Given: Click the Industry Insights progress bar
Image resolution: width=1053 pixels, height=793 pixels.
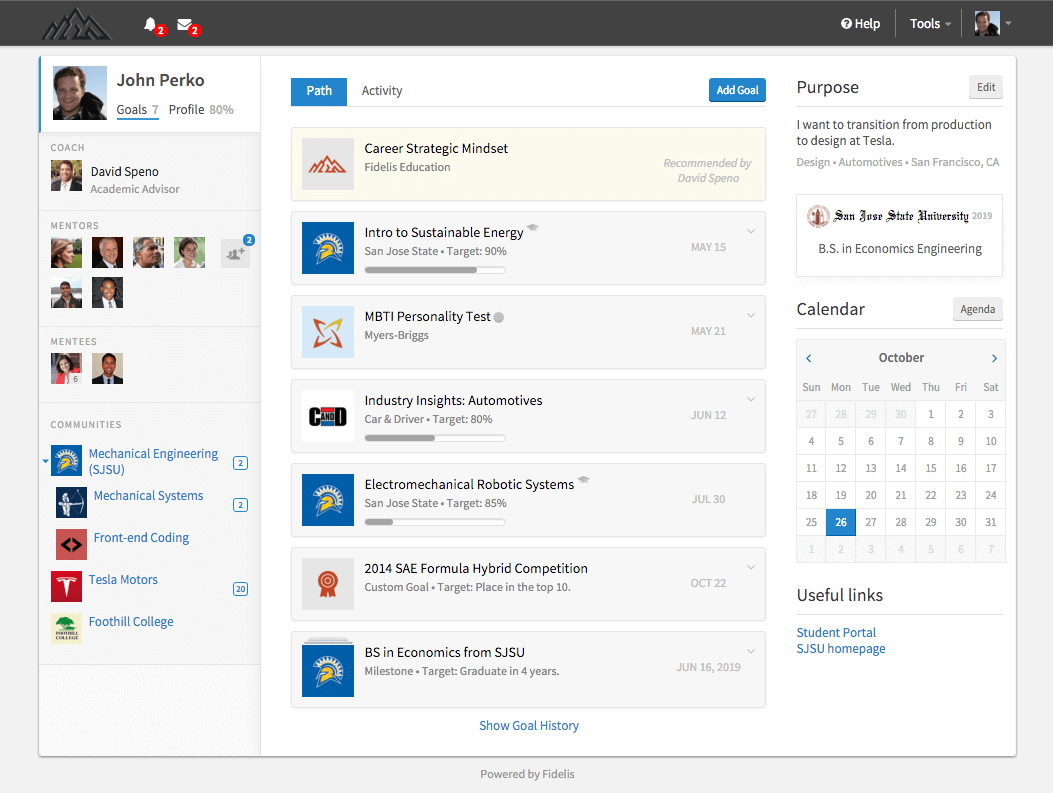Looking at the screenshot, I should click(x=435, y=438).
